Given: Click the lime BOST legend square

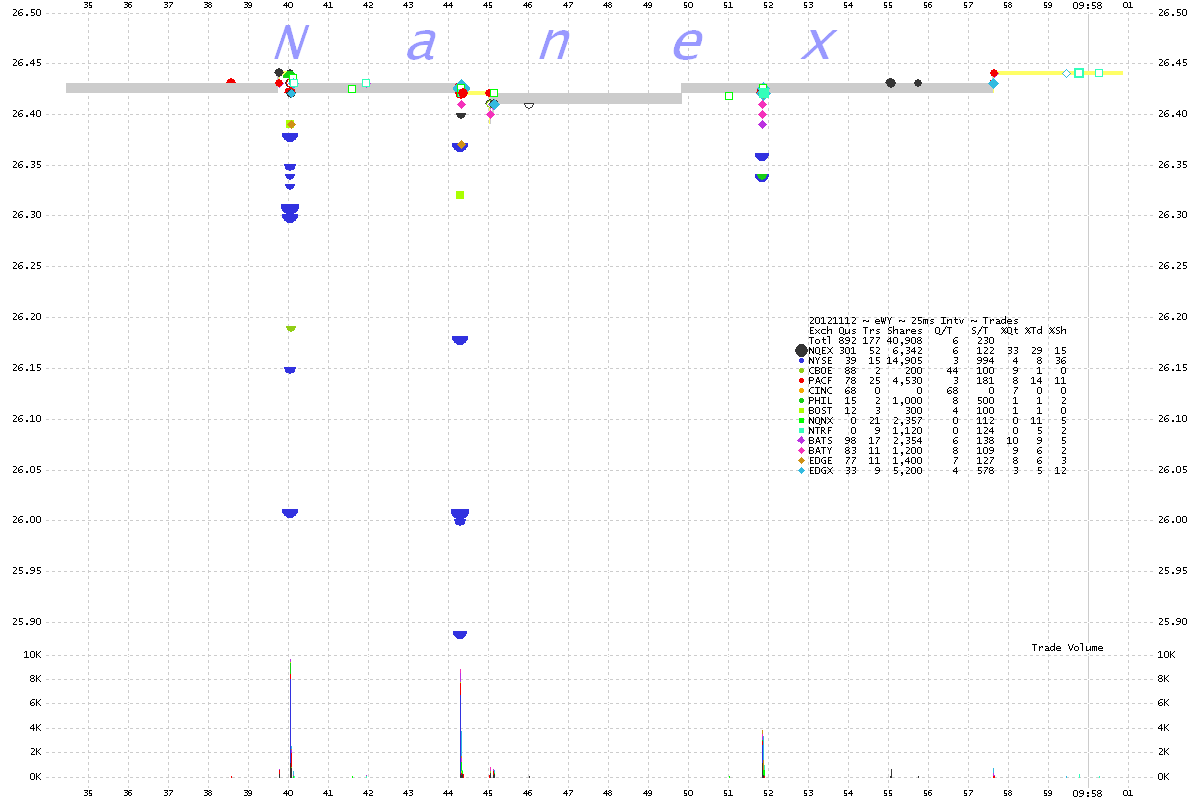Looking at the screenshot, I should pos(801,410).
